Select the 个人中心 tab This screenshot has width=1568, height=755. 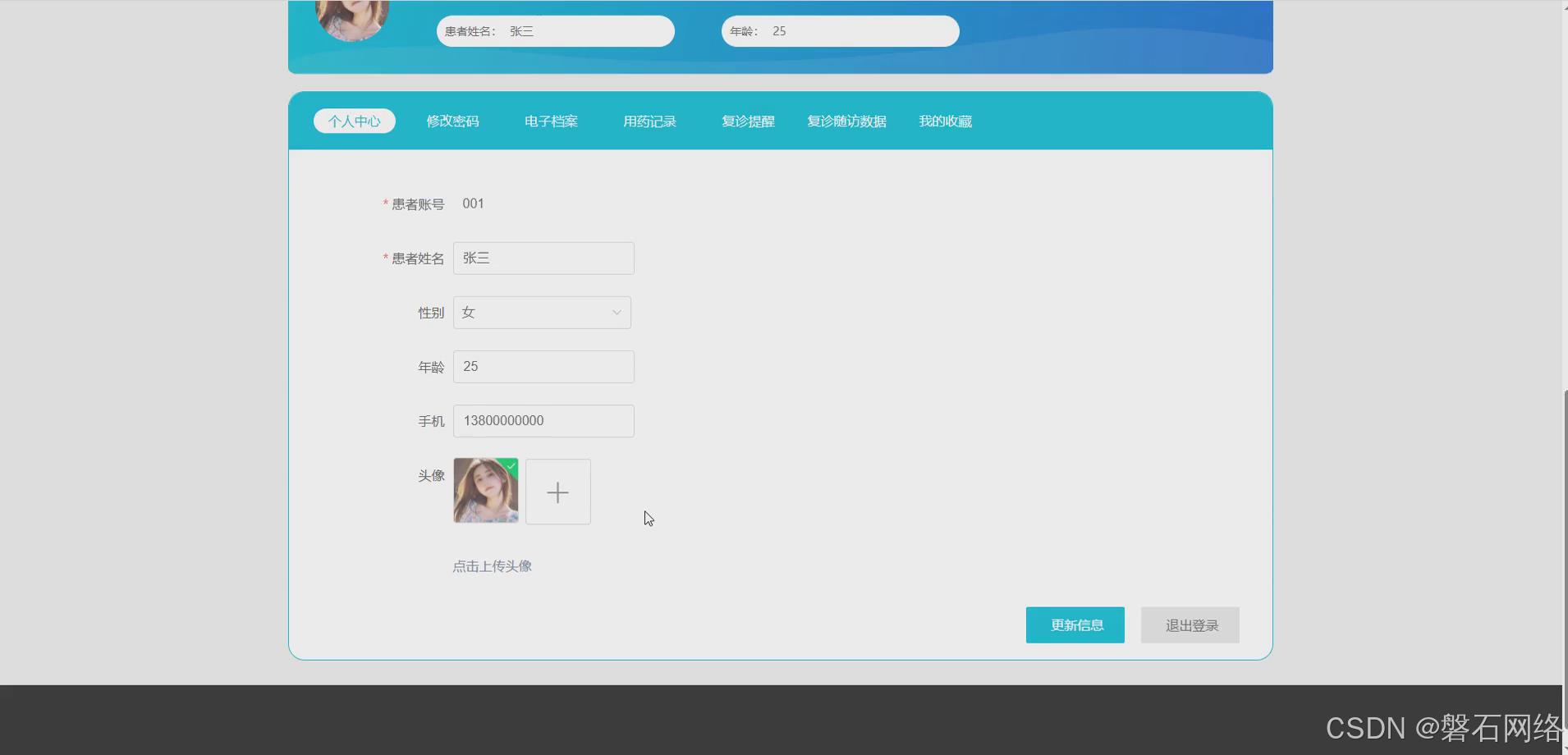(354, 121)
